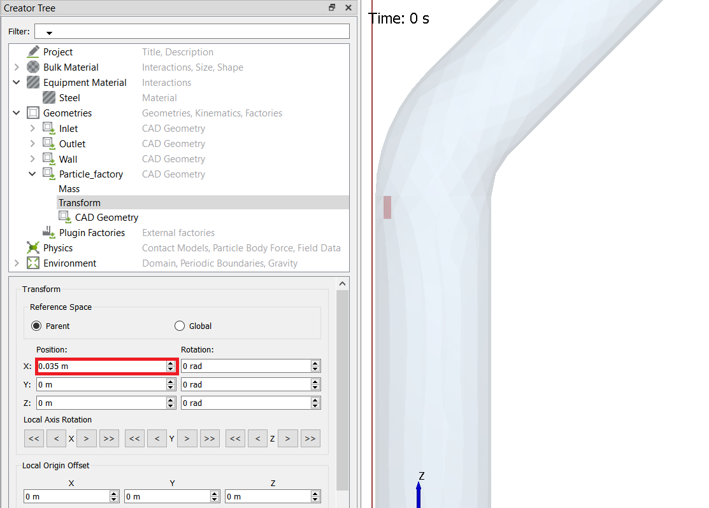Click the Project icon in Creator Tree
The width and height of the screenshot is (709, 508).
(x=33, y=52)
